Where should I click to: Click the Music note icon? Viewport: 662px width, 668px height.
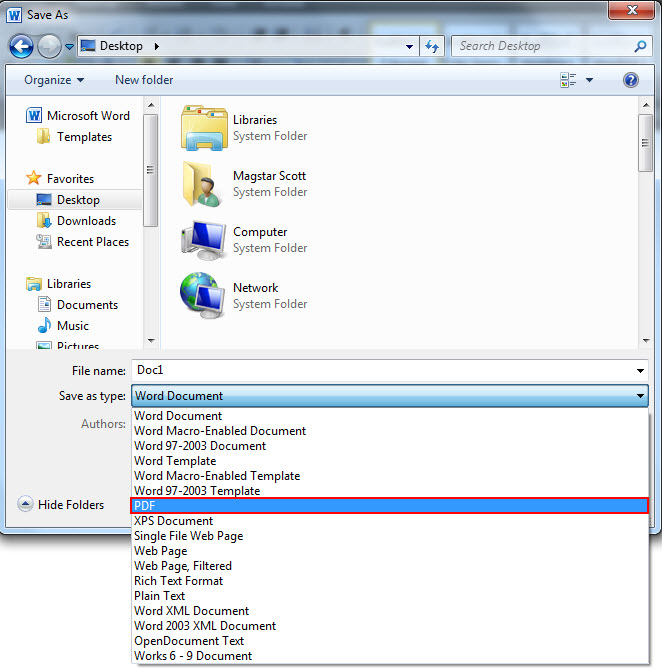[x=44, y=325]
